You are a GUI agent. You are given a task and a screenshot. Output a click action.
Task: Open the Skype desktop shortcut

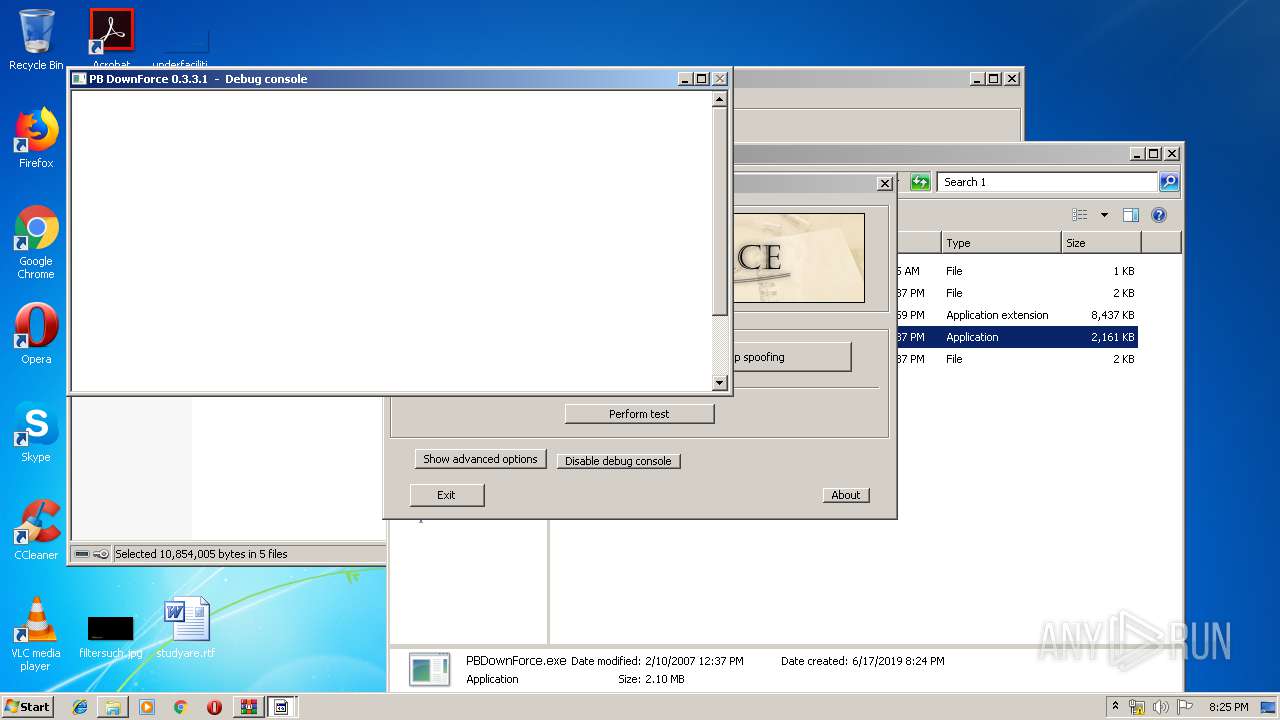tap(36, 432)
